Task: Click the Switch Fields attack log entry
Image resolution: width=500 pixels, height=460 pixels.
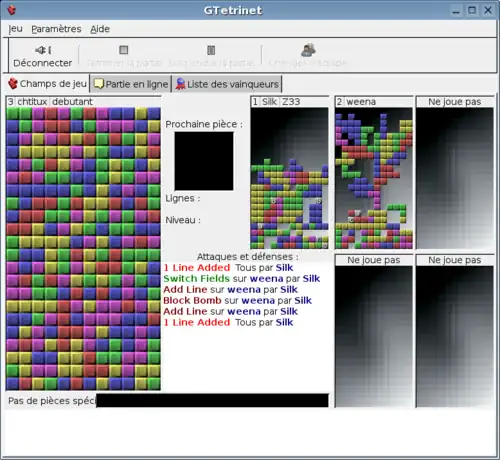Action: coord(241,279)
